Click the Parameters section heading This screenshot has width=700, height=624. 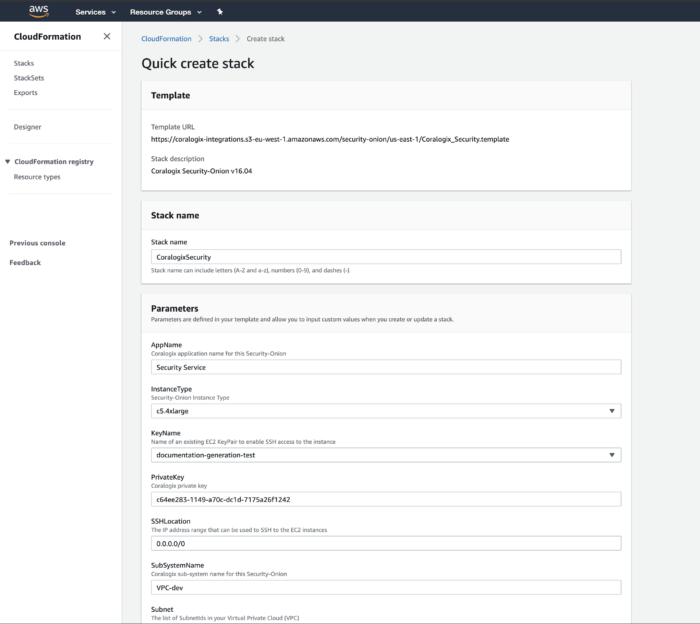click(x=175, y=308)
